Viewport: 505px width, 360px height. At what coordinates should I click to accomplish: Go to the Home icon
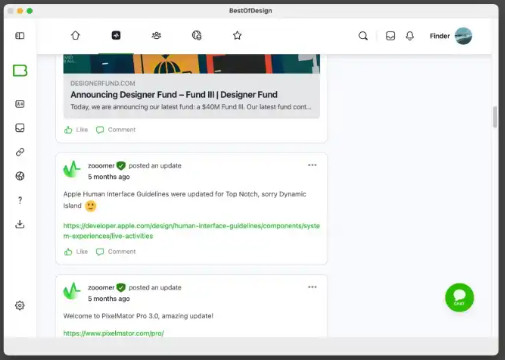tap(75, 35)
